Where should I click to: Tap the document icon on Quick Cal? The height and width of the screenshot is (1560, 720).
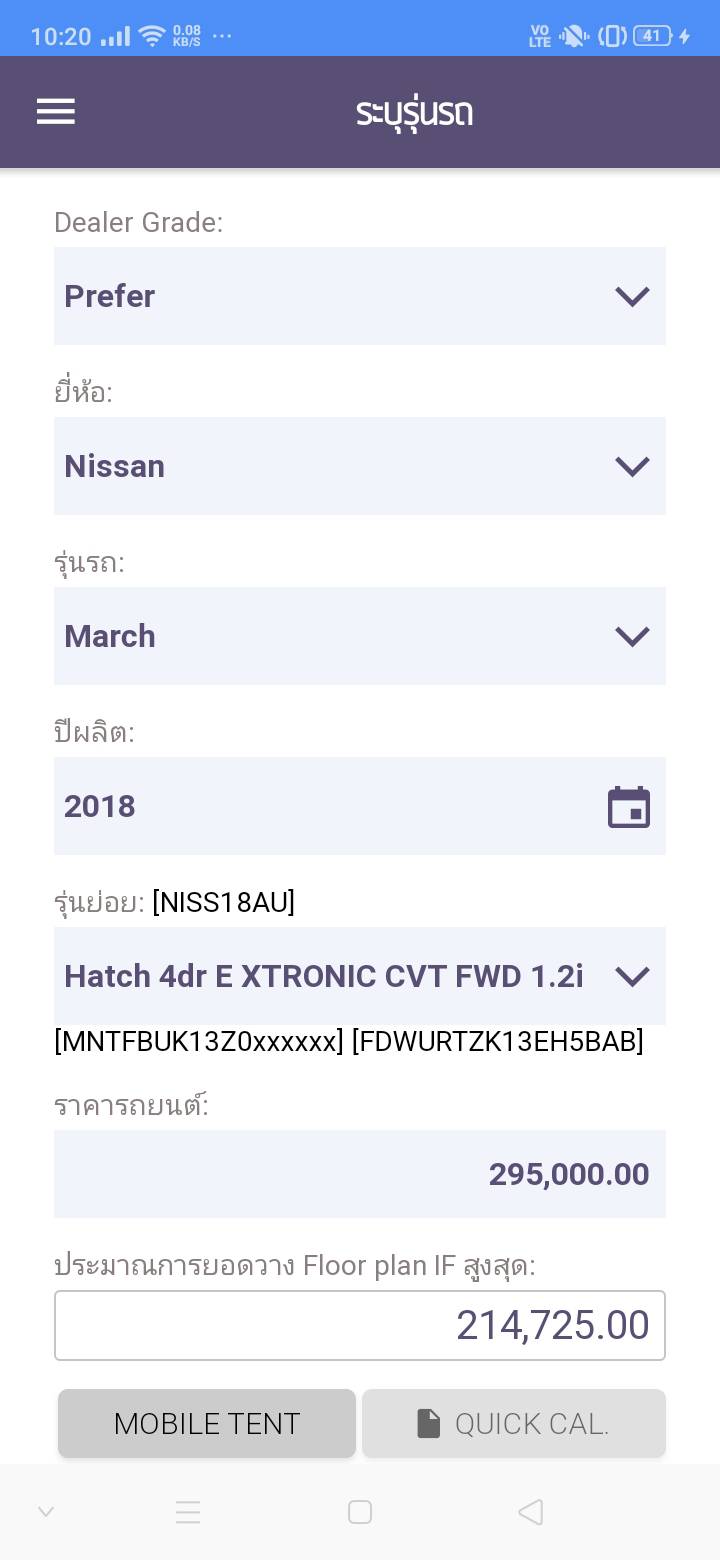click(x=428, y=1423)
